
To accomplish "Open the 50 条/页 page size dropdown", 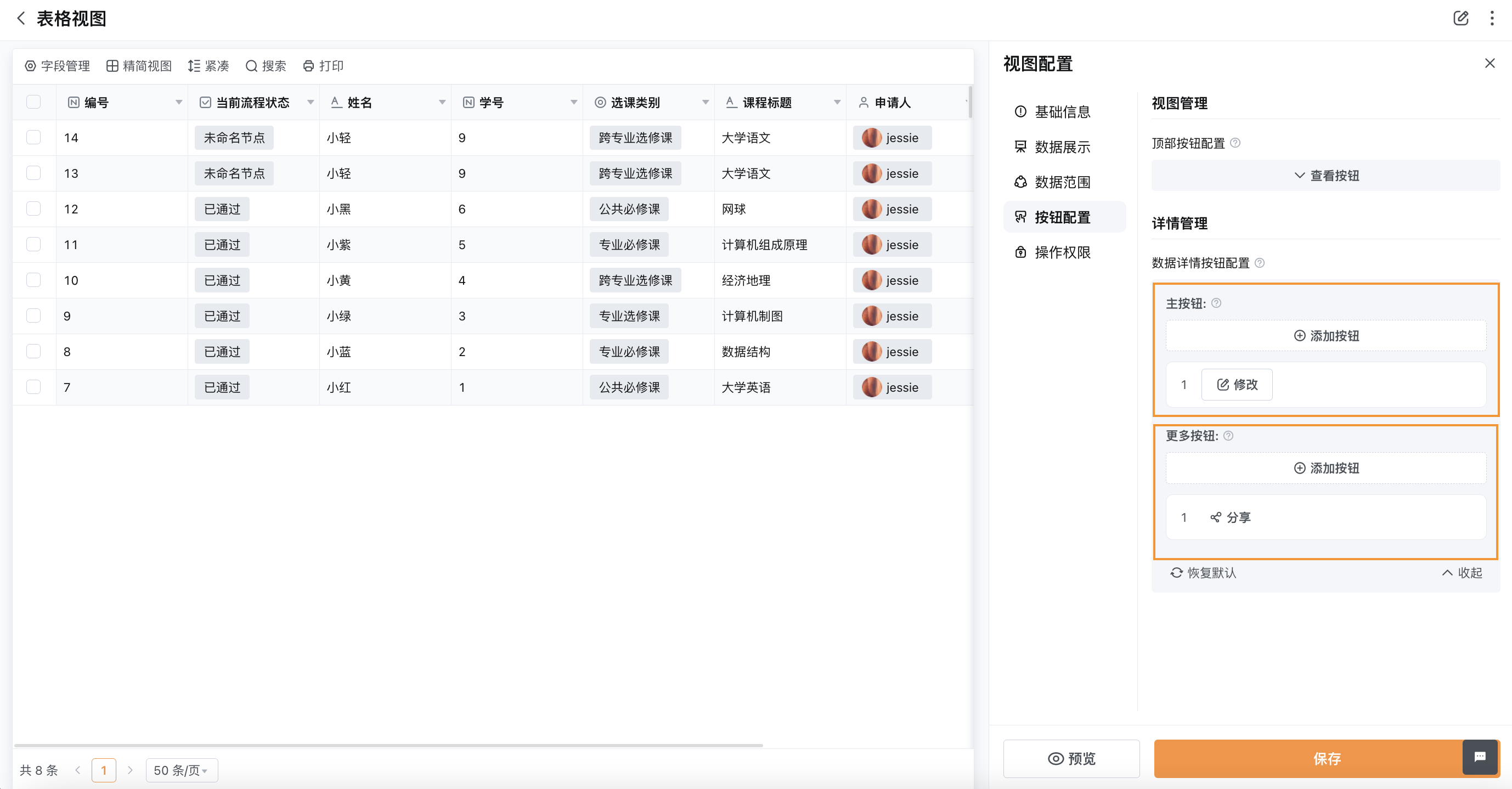I will 182,770.
